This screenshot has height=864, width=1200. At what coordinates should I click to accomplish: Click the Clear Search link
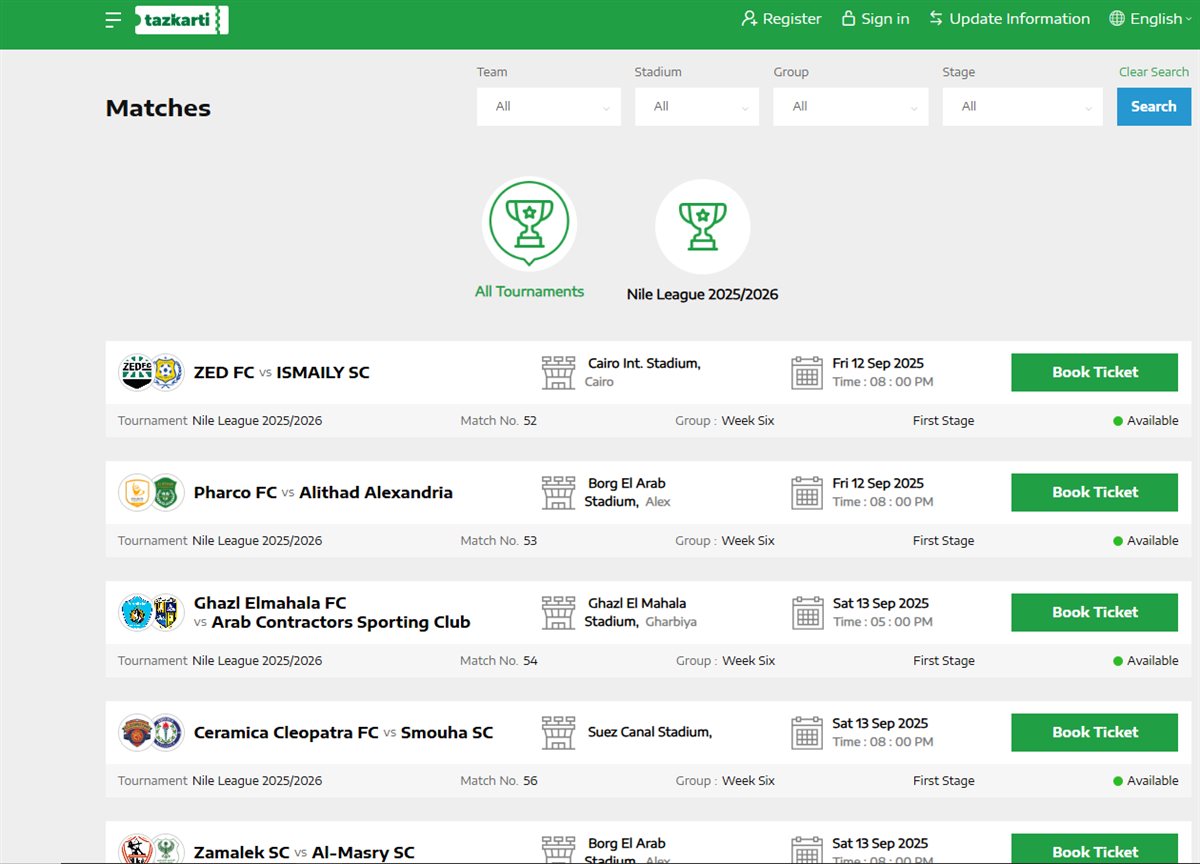1154,72
